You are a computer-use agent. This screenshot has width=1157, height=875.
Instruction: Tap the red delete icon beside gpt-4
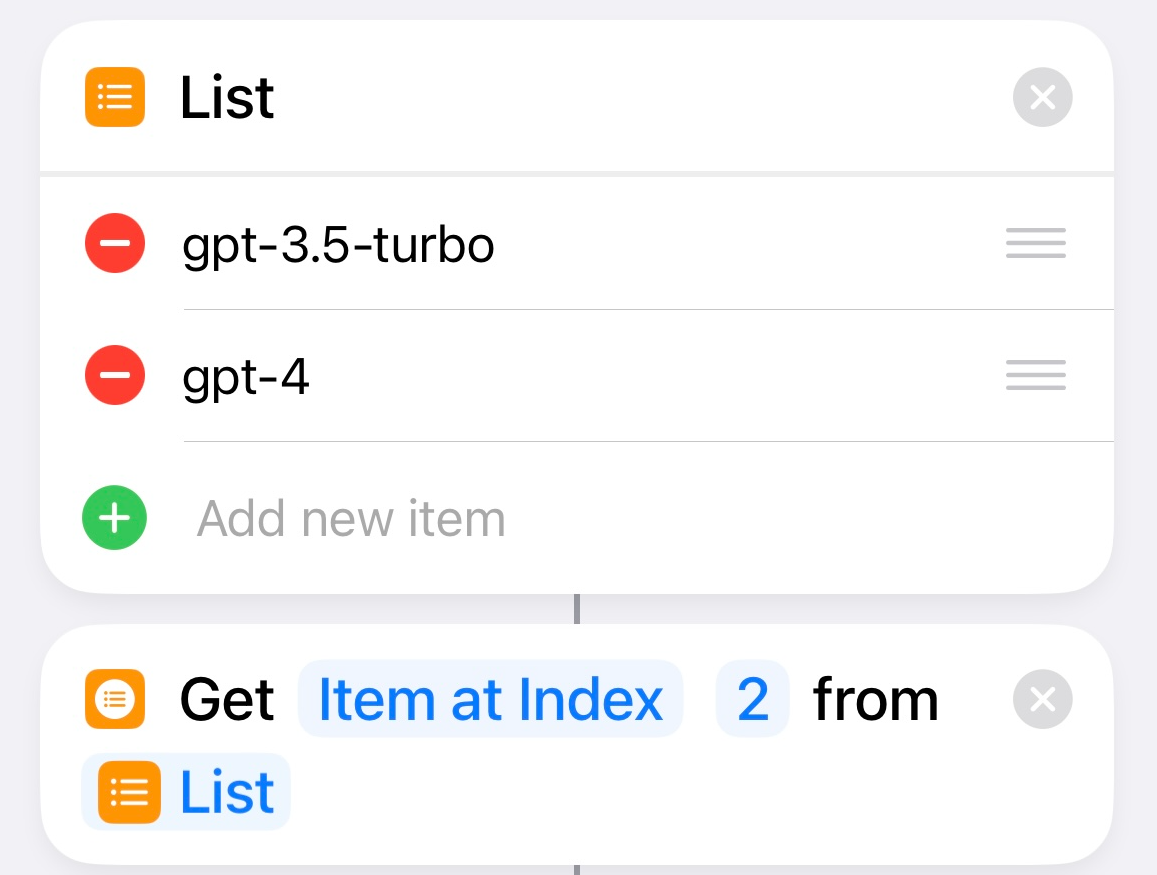[x=114, y=375]
